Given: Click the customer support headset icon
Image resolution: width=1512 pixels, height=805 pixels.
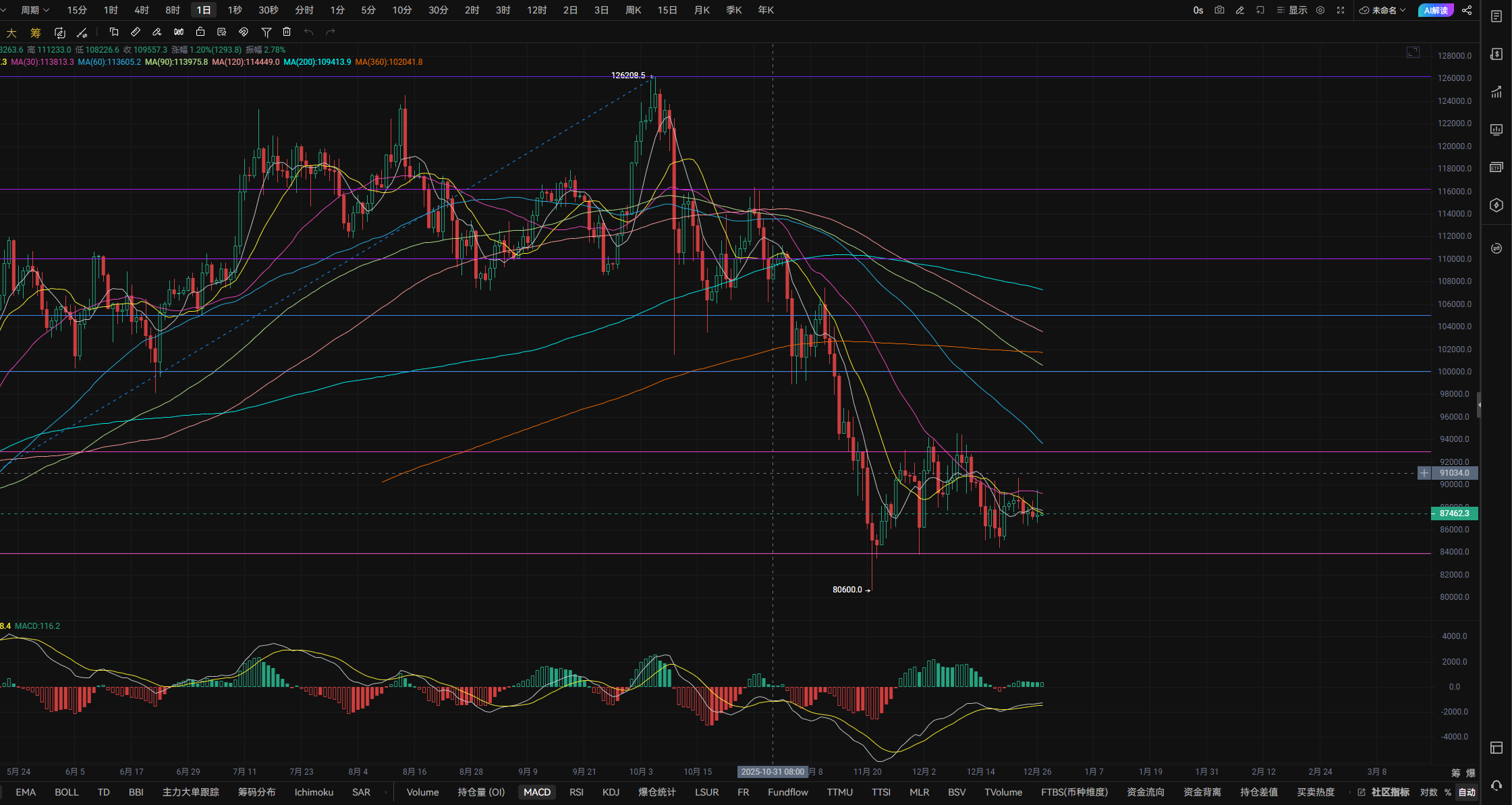Looking at the screenshot, I should tap(1496, 785).
